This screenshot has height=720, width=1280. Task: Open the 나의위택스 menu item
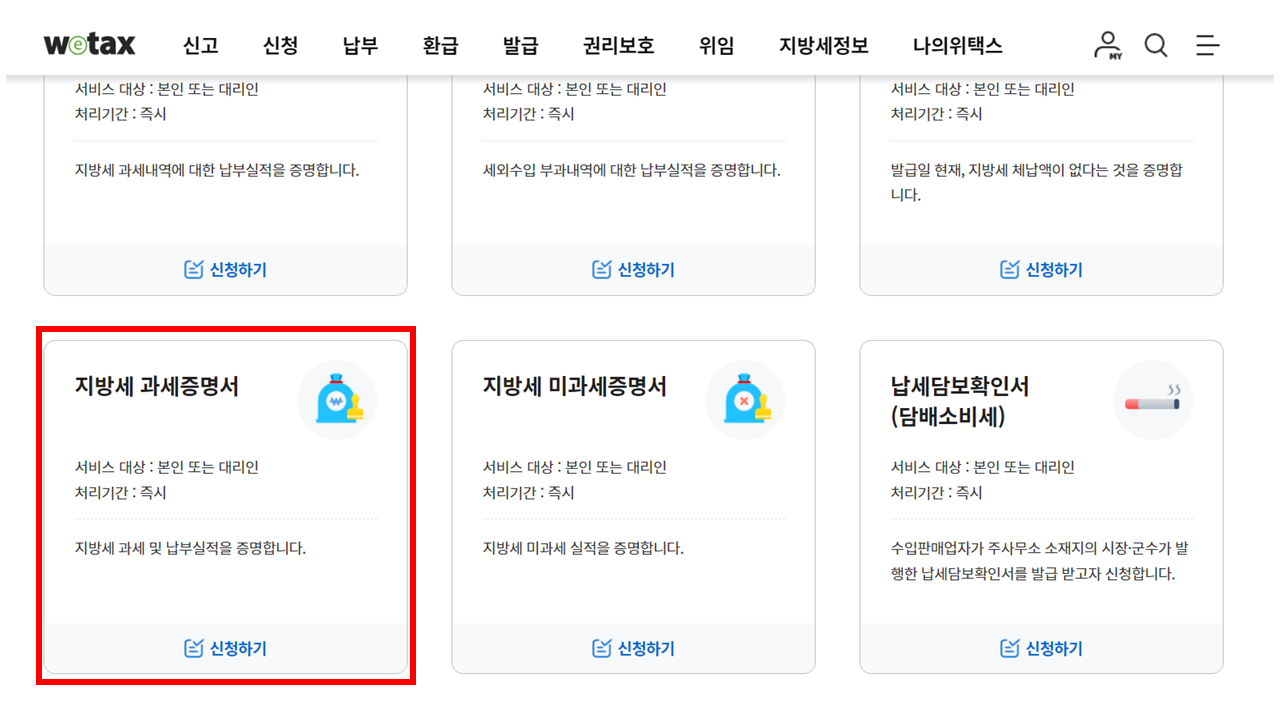point(957,45)
